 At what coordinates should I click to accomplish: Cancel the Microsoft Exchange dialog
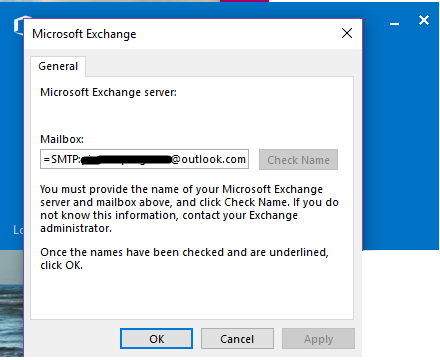point(237,339)
